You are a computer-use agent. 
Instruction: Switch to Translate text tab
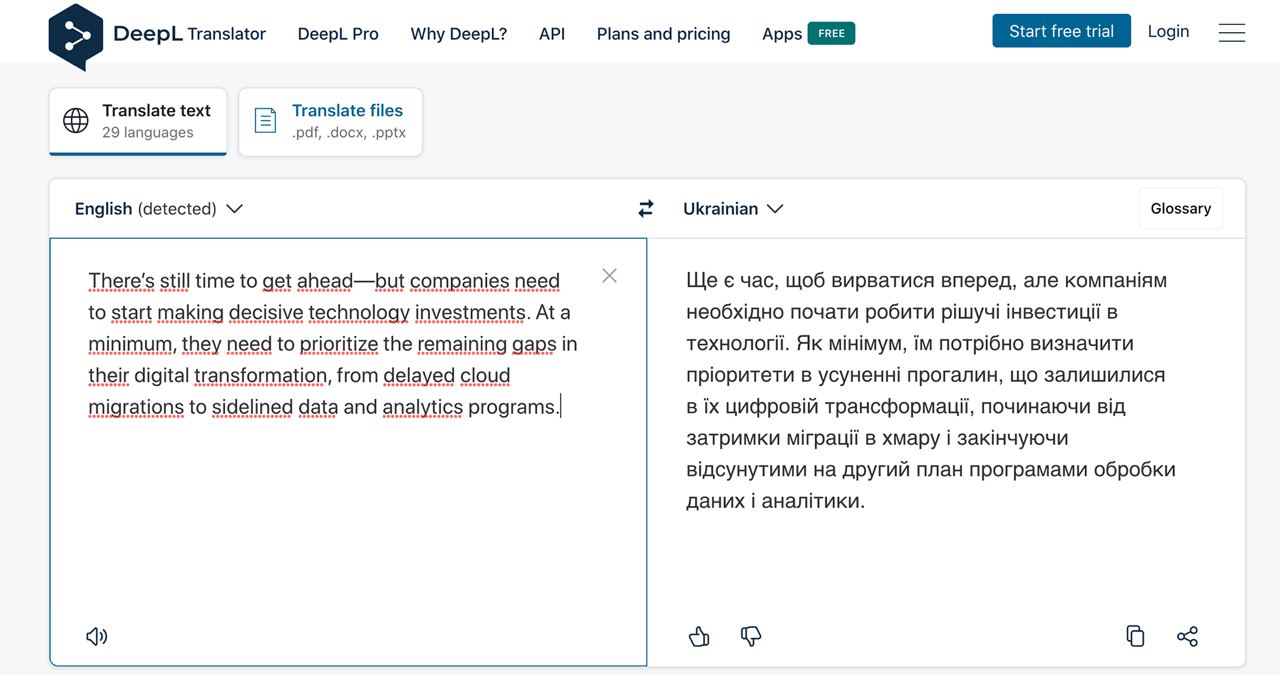coord(138,121)
